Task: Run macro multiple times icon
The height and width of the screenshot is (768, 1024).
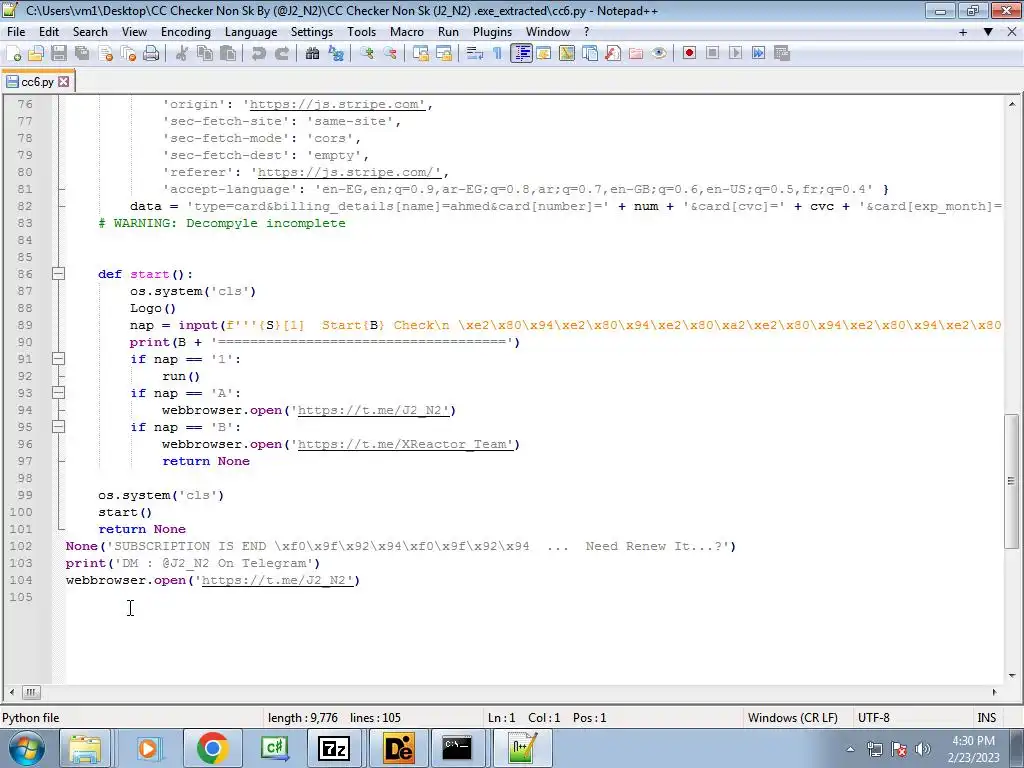Action: point(758,54)
